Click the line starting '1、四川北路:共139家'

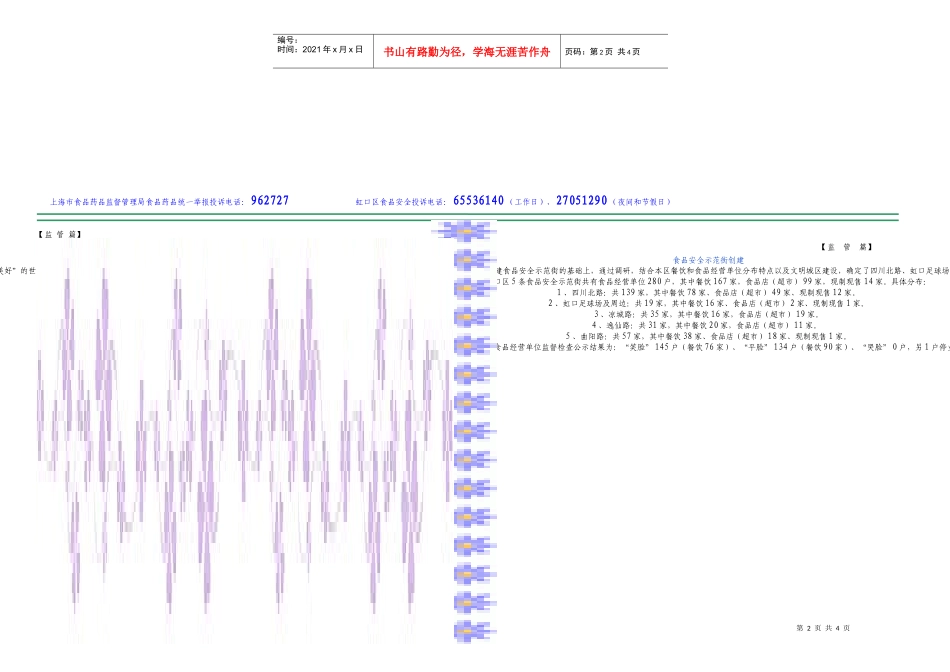click(706, 293)
